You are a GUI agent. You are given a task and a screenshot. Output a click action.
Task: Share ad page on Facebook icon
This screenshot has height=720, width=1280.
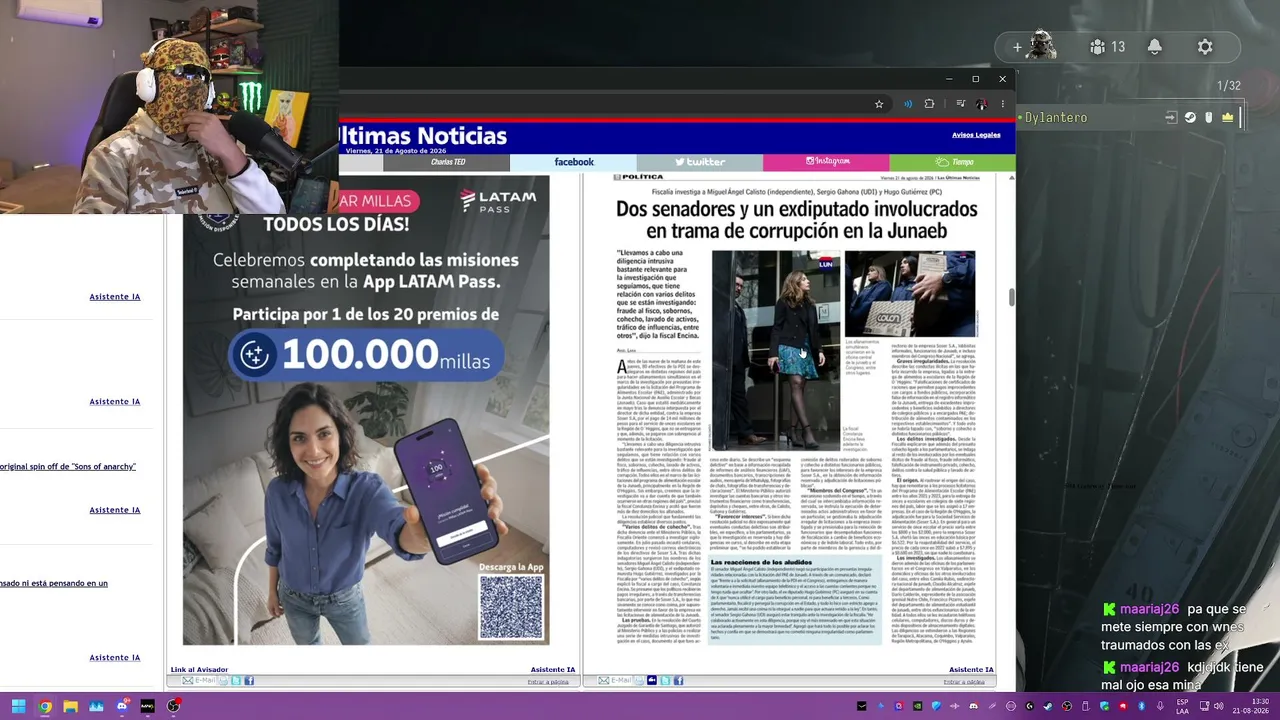pos(249,681)
